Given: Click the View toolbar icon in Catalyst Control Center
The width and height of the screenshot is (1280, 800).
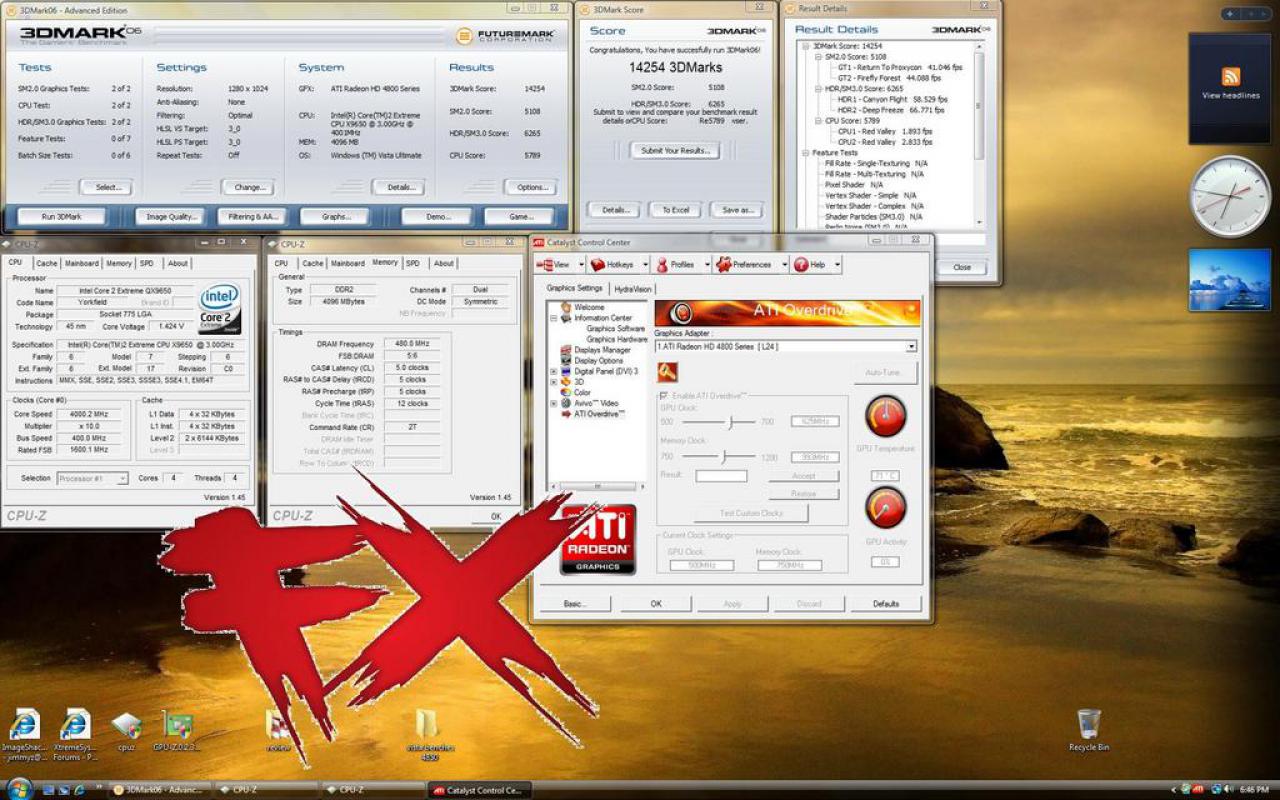Looking at the screenshot, I should coord(544,265).
